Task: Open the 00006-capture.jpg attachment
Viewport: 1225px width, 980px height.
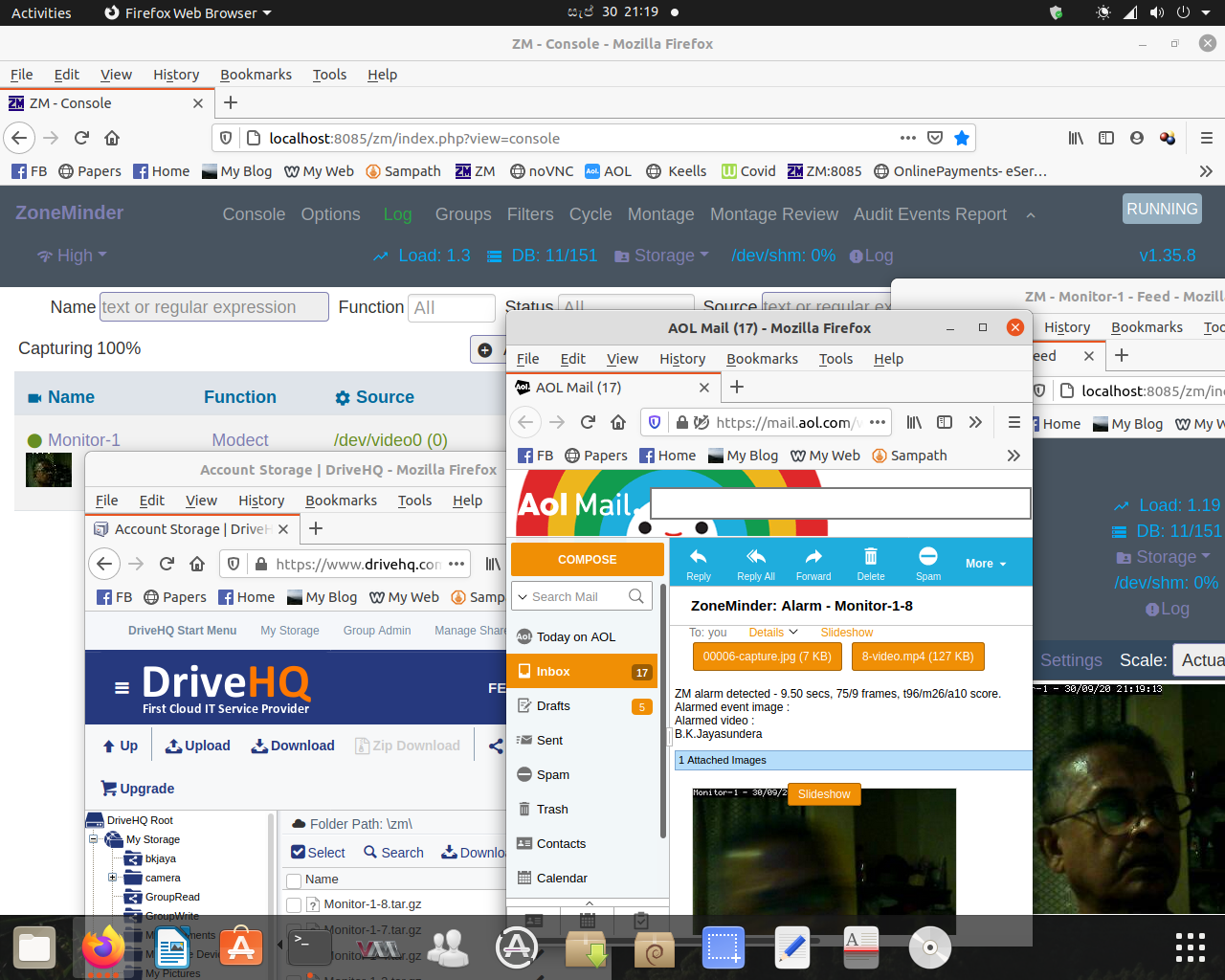Action: point(767,657)
